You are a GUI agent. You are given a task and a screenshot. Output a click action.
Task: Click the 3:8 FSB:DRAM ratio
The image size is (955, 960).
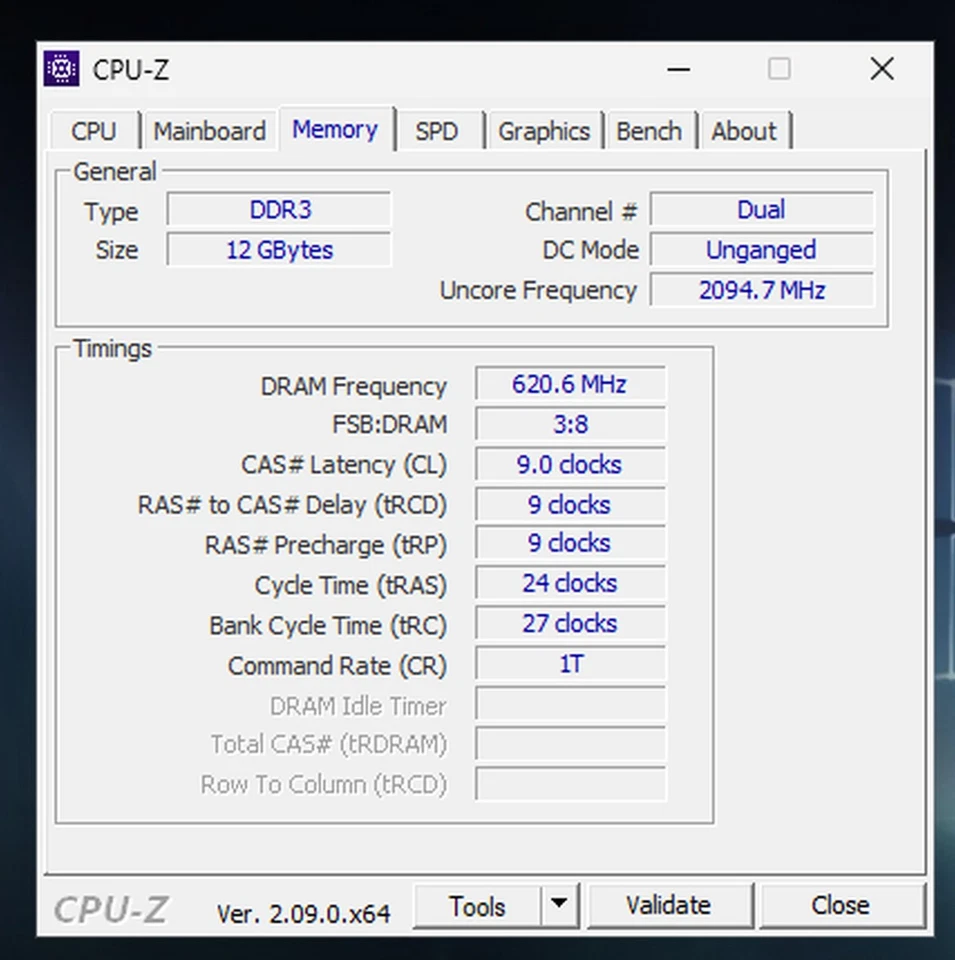pyautogui.click(x=570, y=424)
